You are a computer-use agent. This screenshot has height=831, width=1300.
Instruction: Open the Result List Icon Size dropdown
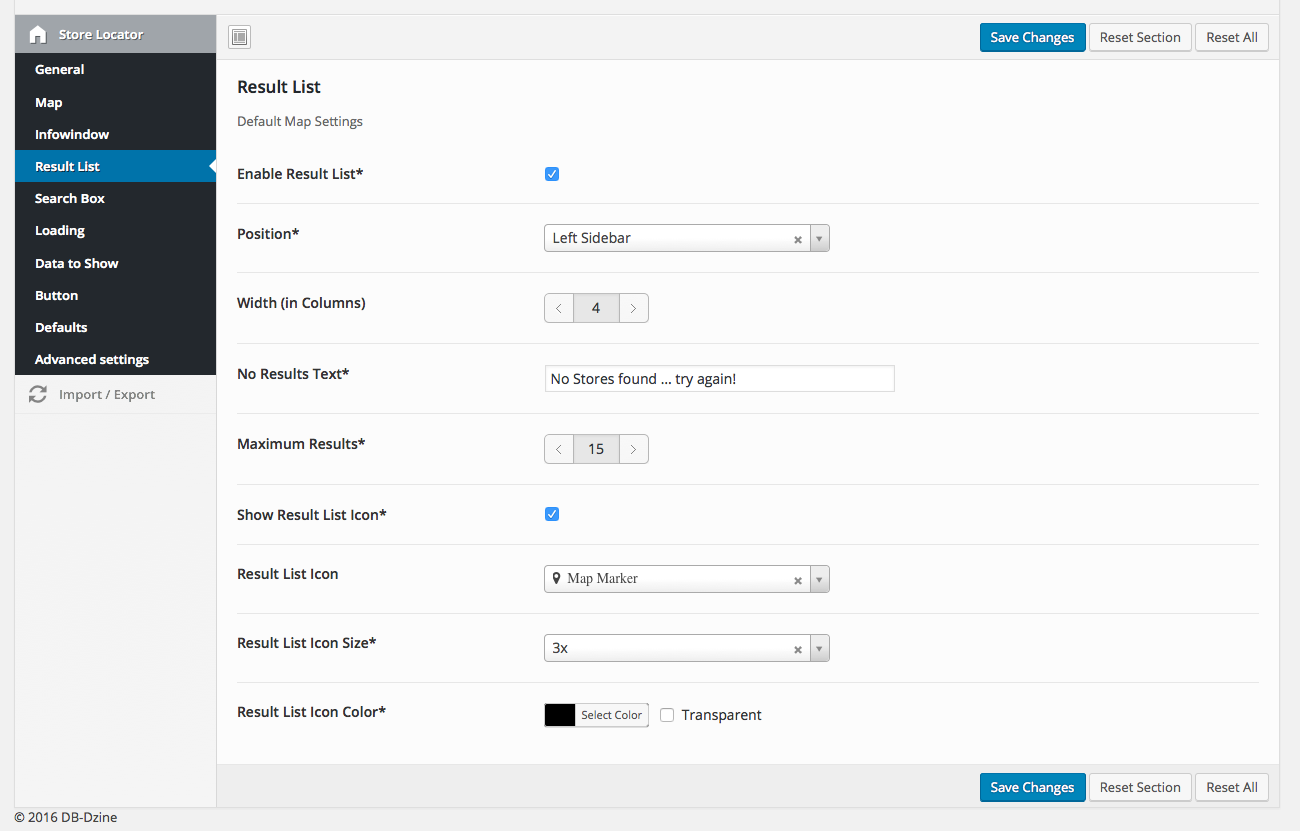pyautogui.click(x=819, y=649)
